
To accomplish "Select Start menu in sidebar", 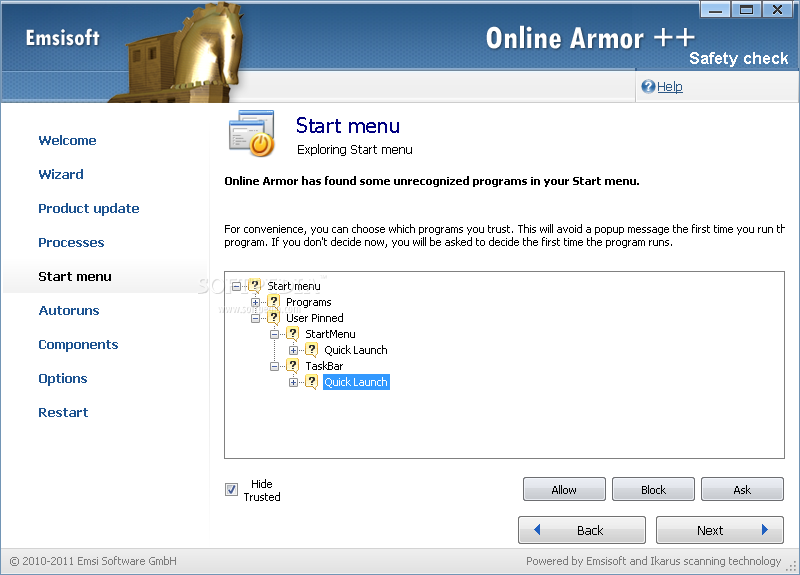I will [x=75, y=277].
